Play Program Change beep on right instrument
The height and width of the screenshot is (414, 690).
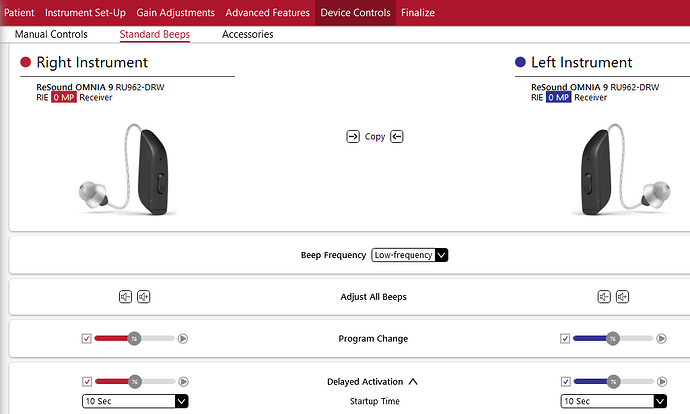pyautogui.click(x=183, y=339)
